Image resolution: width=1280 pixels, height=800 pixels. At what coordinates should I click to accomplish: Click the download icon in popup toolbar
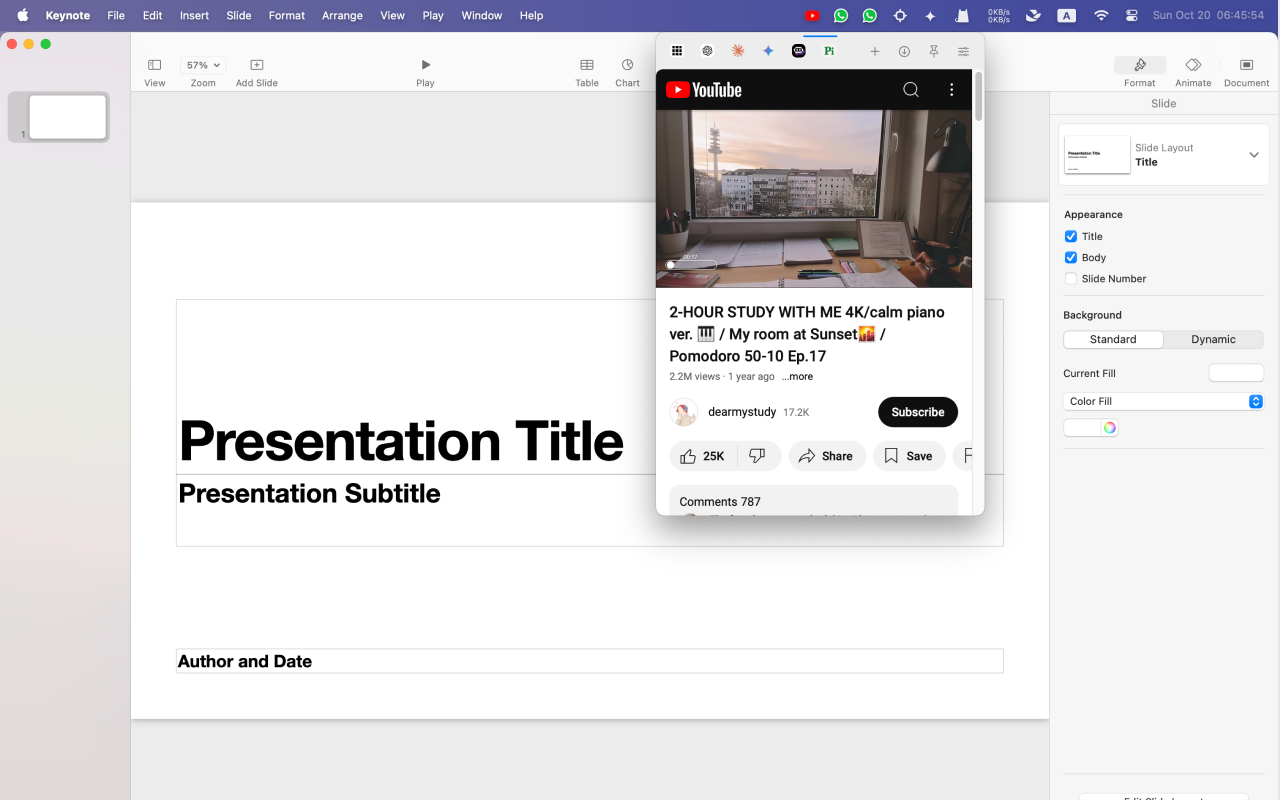point(904,51)
